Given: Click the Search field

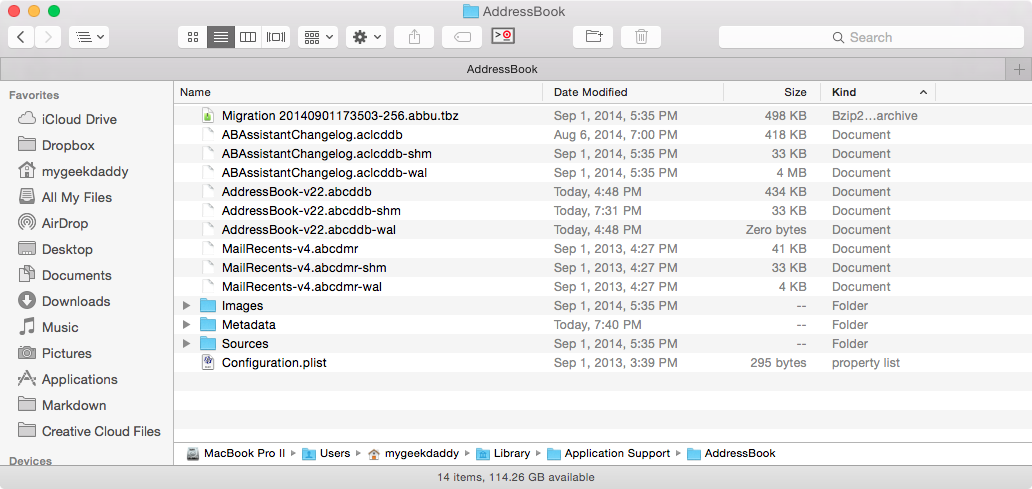Looking at the screenshot, I should click(x=871, y=37).
